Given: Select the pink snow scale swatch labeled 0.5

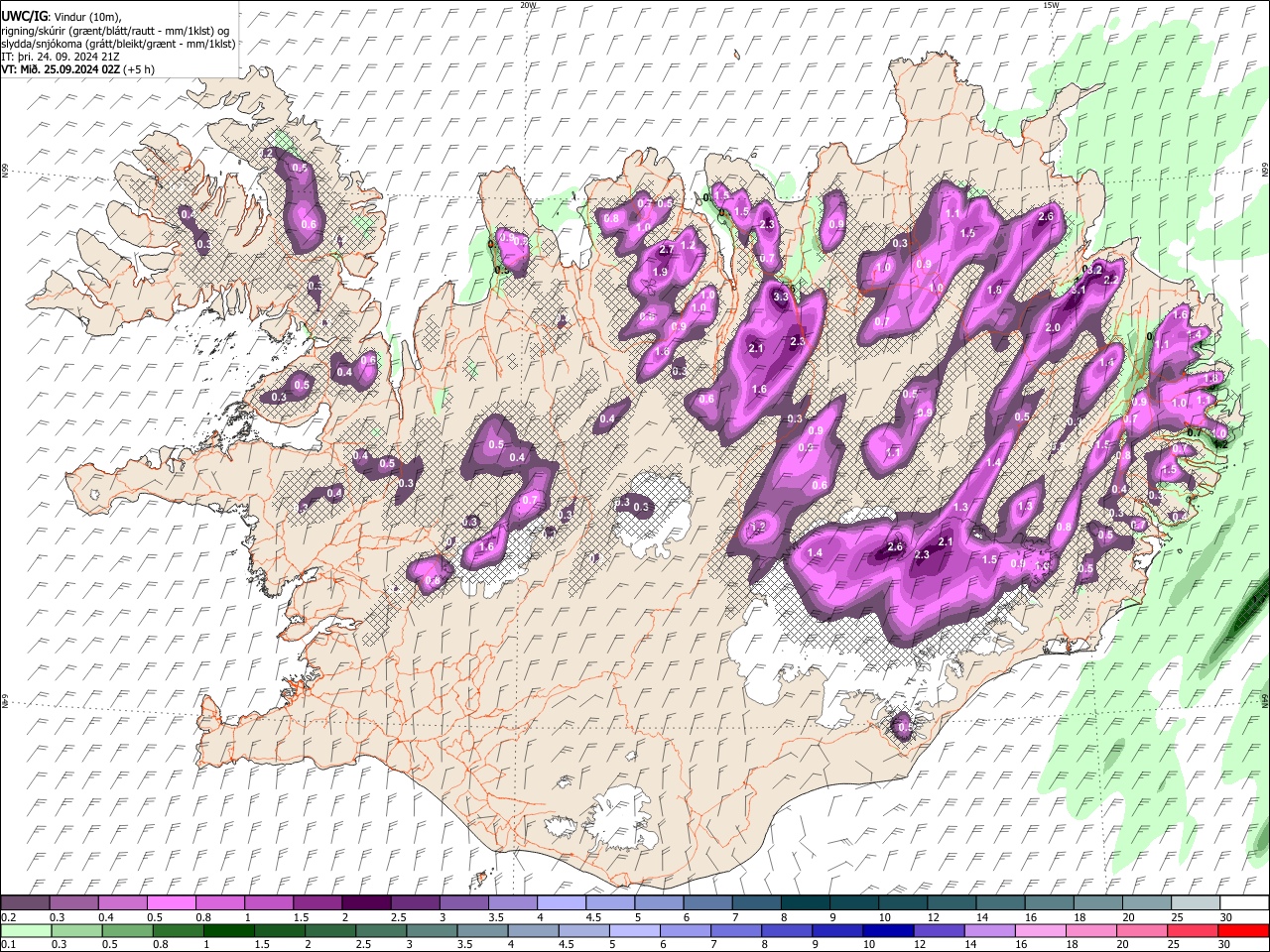Looking at the screenshot, I should tap(171, 902).
